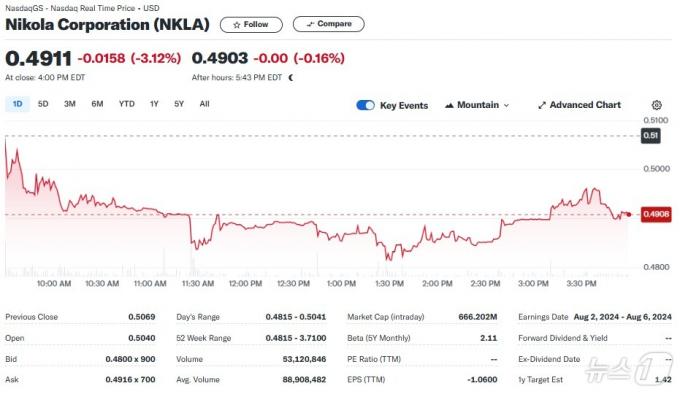Open the Advanced Chart link
The width and height of the screenshot is (680, 394).
tap(579, 105)
